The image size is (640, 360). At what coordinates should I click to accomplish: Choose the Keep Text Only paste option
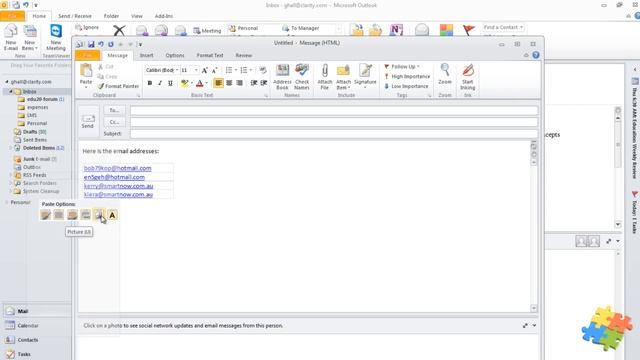pos(112,215)
